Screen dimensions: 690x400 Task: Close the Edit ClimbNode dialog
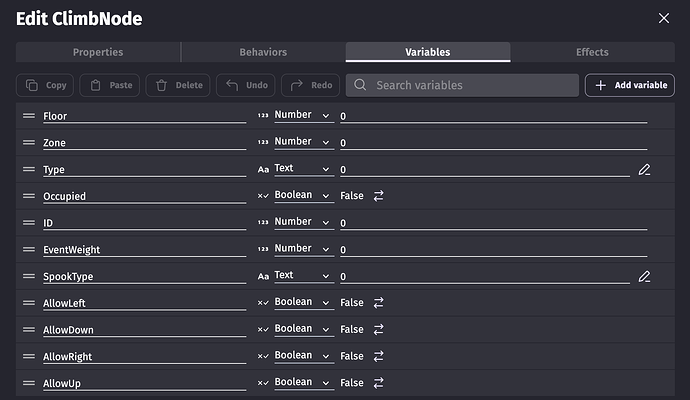point(664,18)
